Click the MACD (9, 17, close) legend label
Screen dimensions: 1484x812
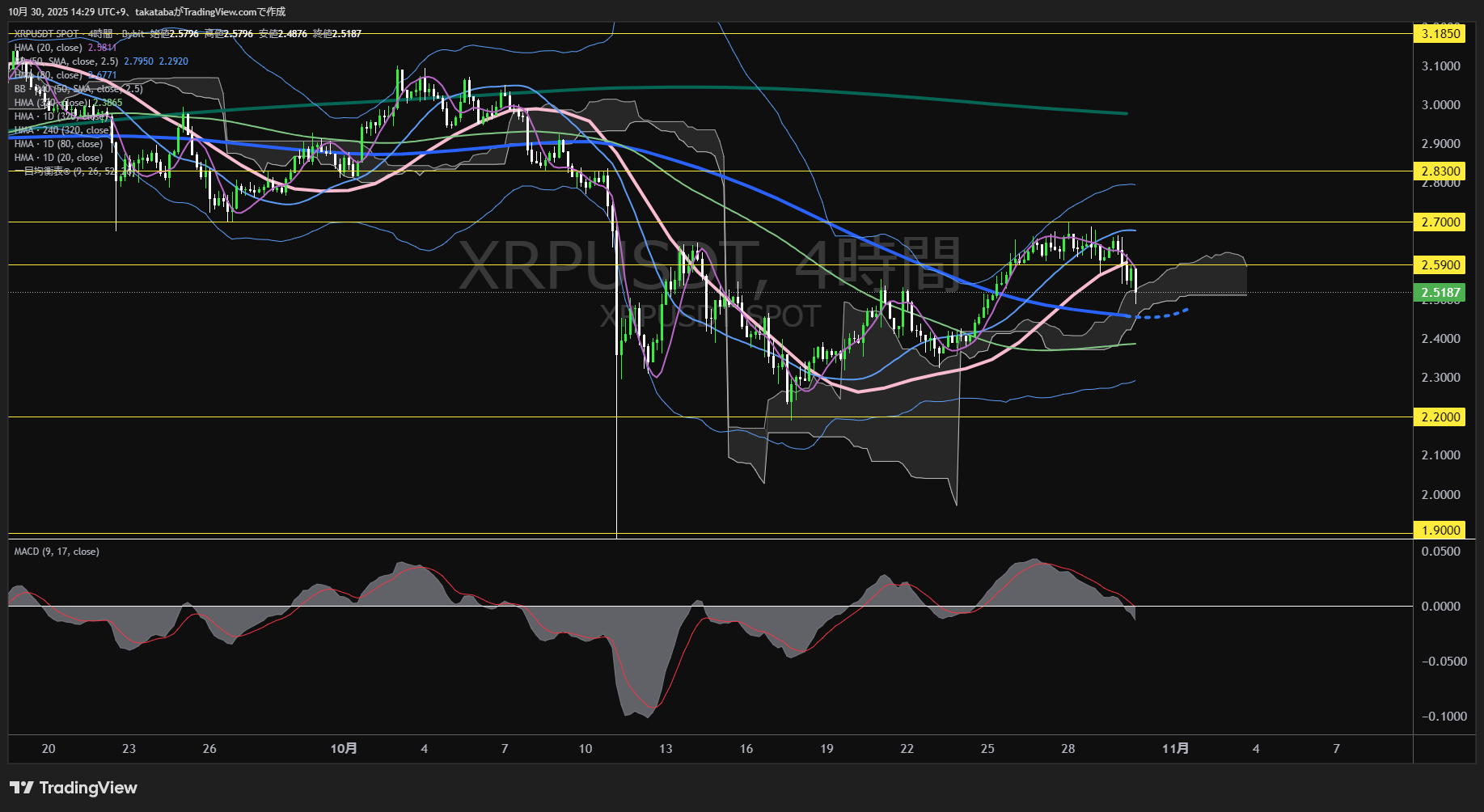tap(56, 551)
